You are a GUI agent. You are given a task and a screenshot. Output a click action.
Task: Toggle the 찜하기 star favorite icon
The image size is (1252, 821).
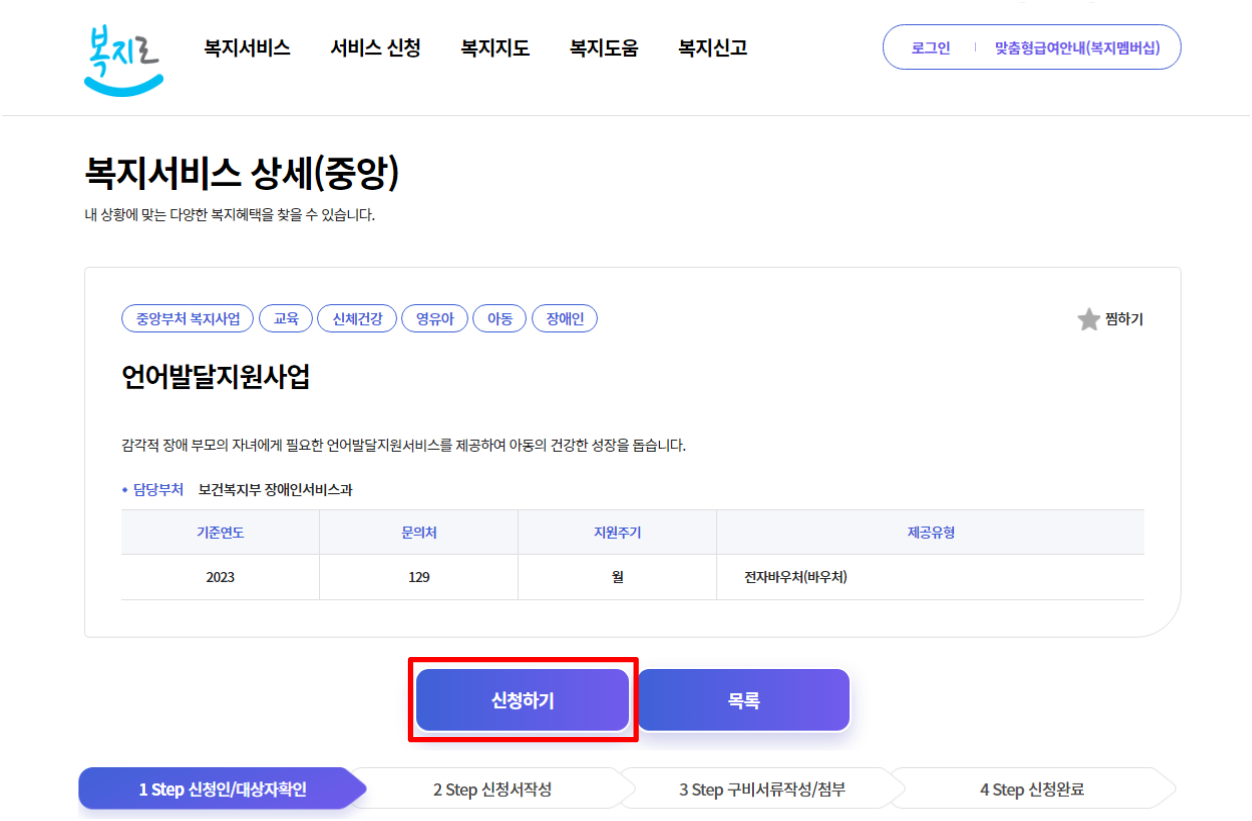(1089, 319)
